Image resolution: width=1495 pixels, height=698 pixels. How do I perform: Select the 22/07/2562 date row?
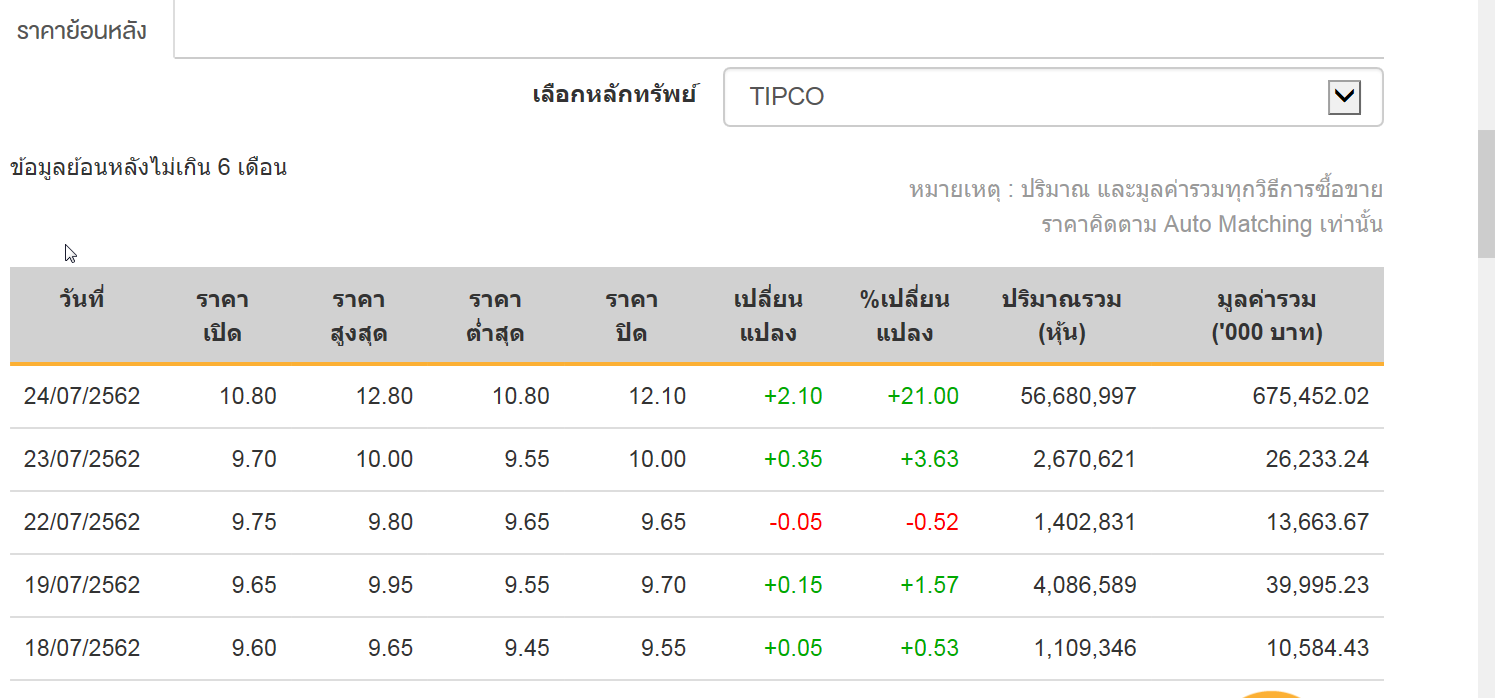click(x=697, y=523)
